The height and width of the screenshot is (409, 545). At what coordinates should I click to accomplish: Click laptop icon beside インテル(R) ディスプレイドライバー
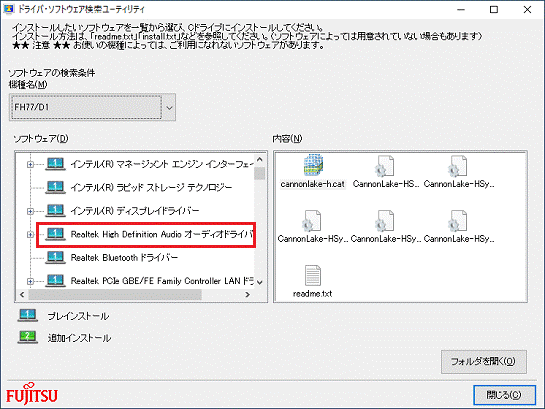(x=55, y=211)
